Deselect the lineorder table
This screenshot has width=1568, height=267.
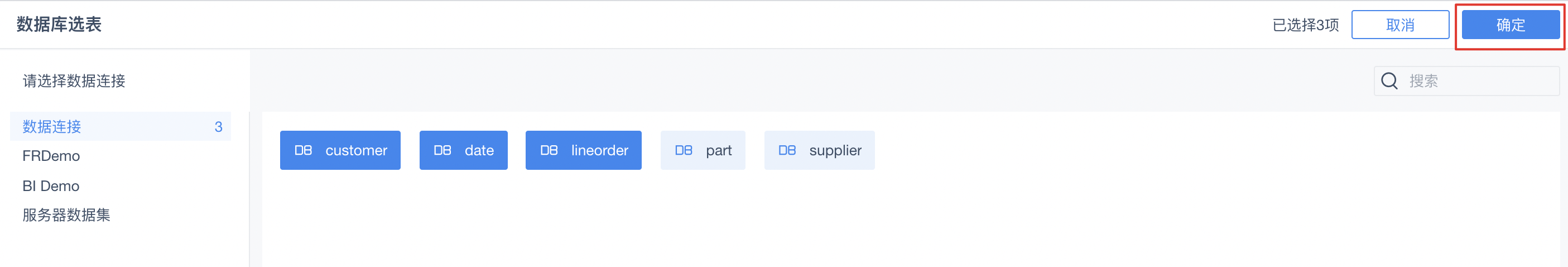pyautogui.click(x=583, y=150)
